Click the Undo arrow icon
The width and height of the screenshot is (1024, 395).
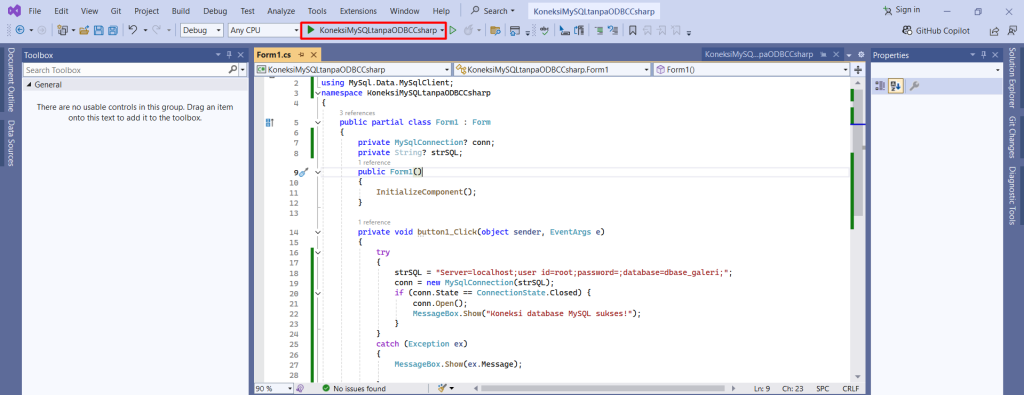coord(133,30)
